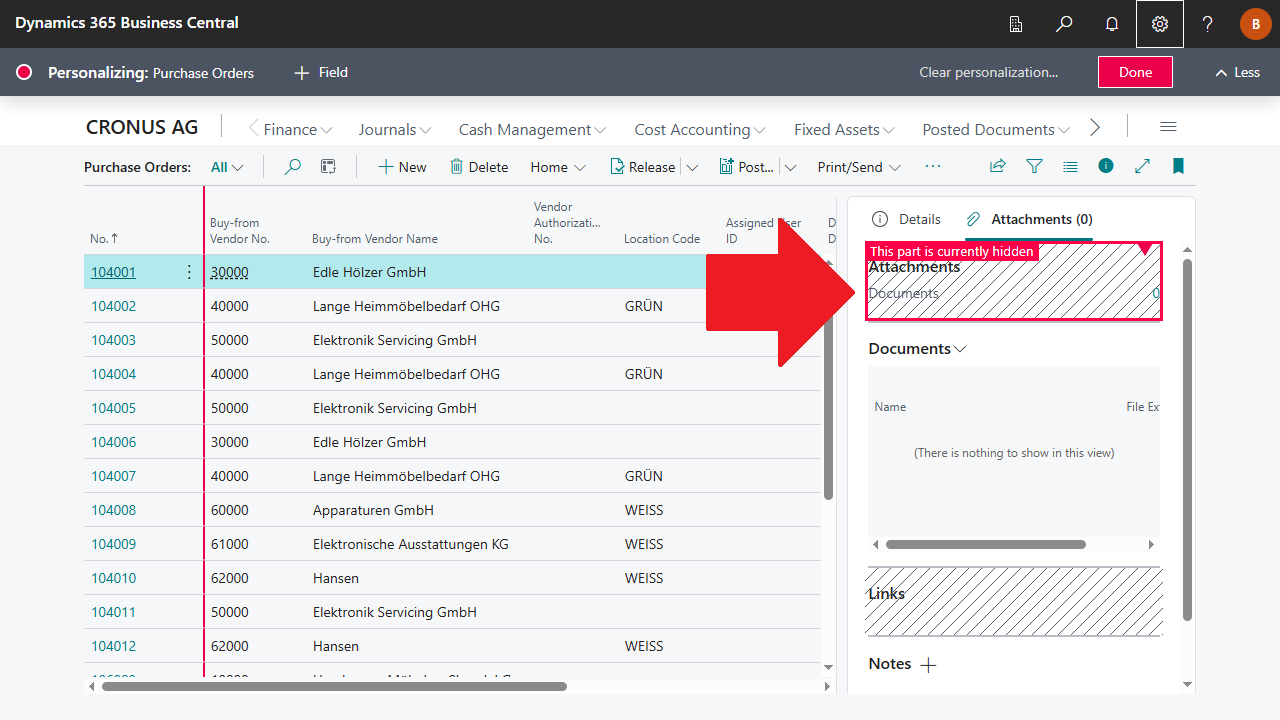Add a new note with plus icon
Viewport: 1280px width, 720px height.
[x=928, y=665]
